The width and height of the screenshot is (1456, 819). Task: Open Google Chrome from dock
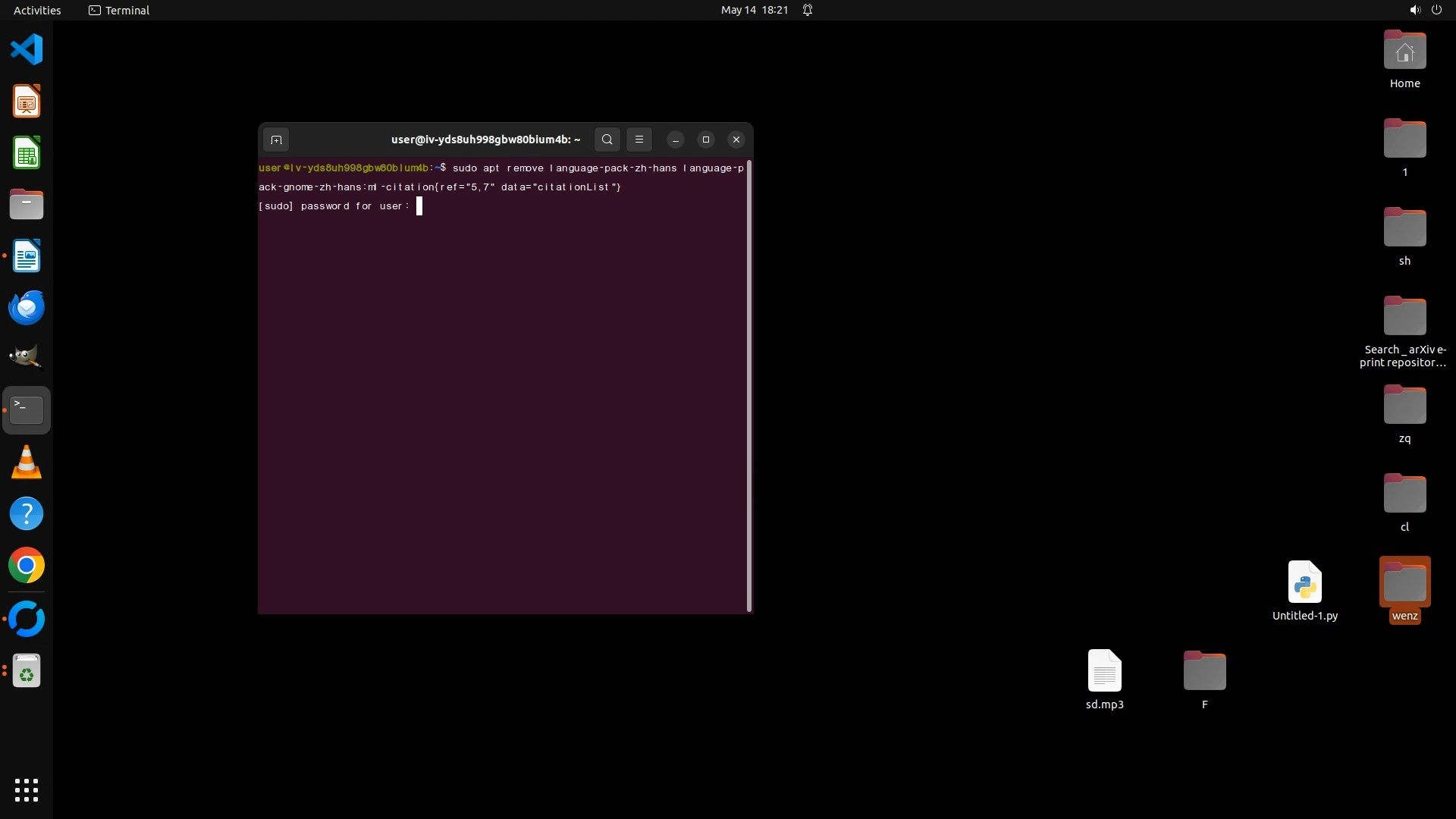click(27, 566)
